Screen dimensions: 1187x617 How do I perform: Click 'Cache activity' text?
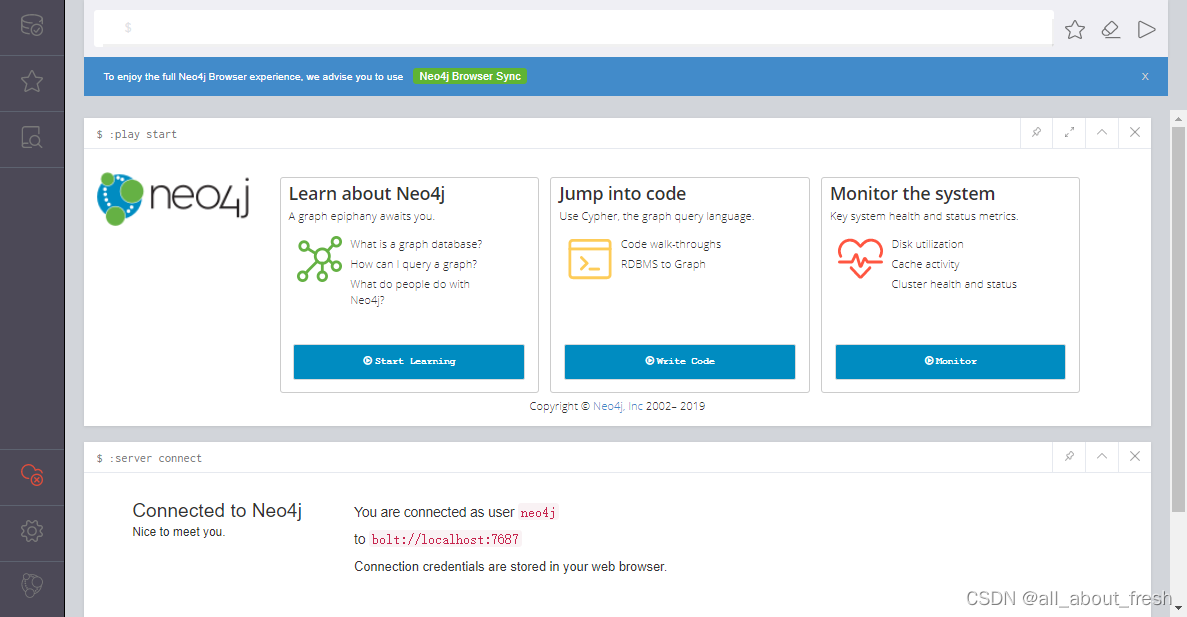[x=925, y=264]
